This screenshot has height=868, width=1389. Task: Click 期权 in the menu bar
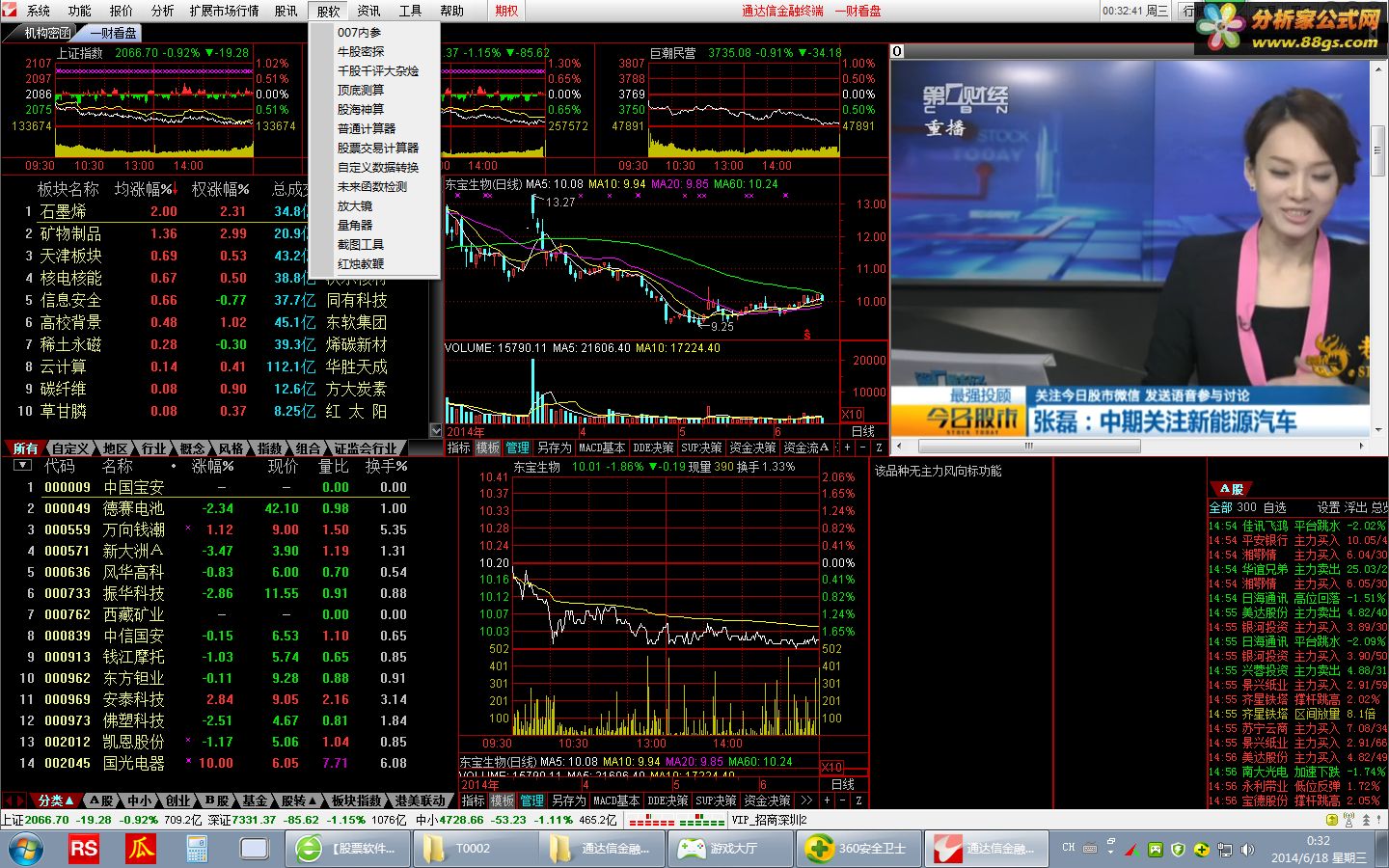(506, 11)
